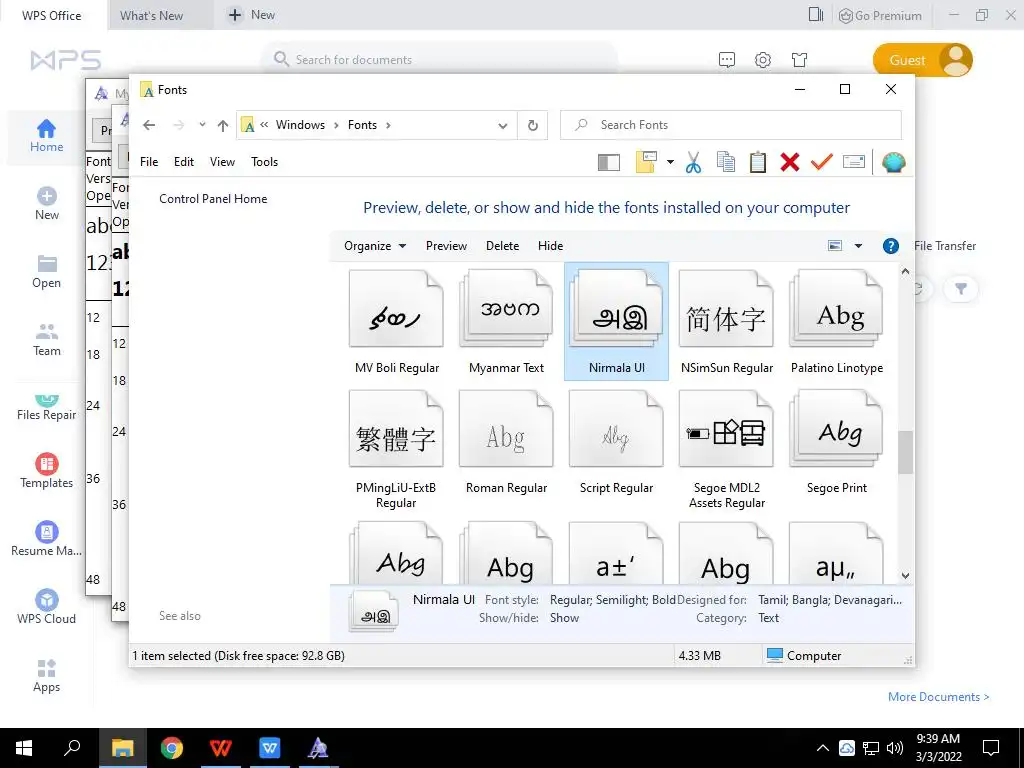Click WPS Home sidebar icon
The width and height of the screenshot is (1024, 768).
coord(46,136)
